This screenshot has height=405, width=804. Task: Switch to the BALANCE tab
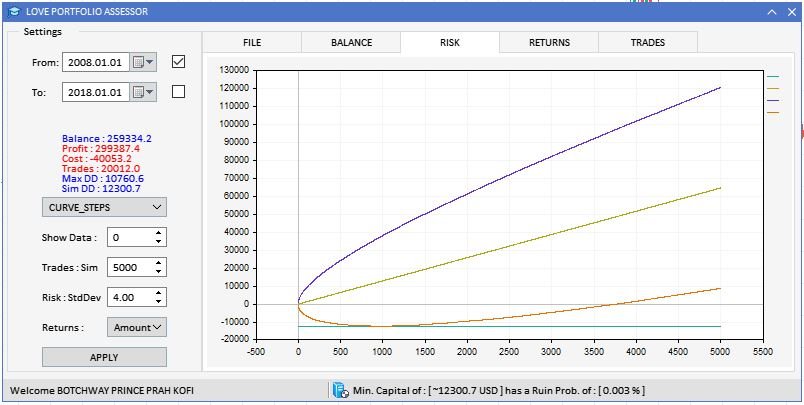tap(351, 43)
